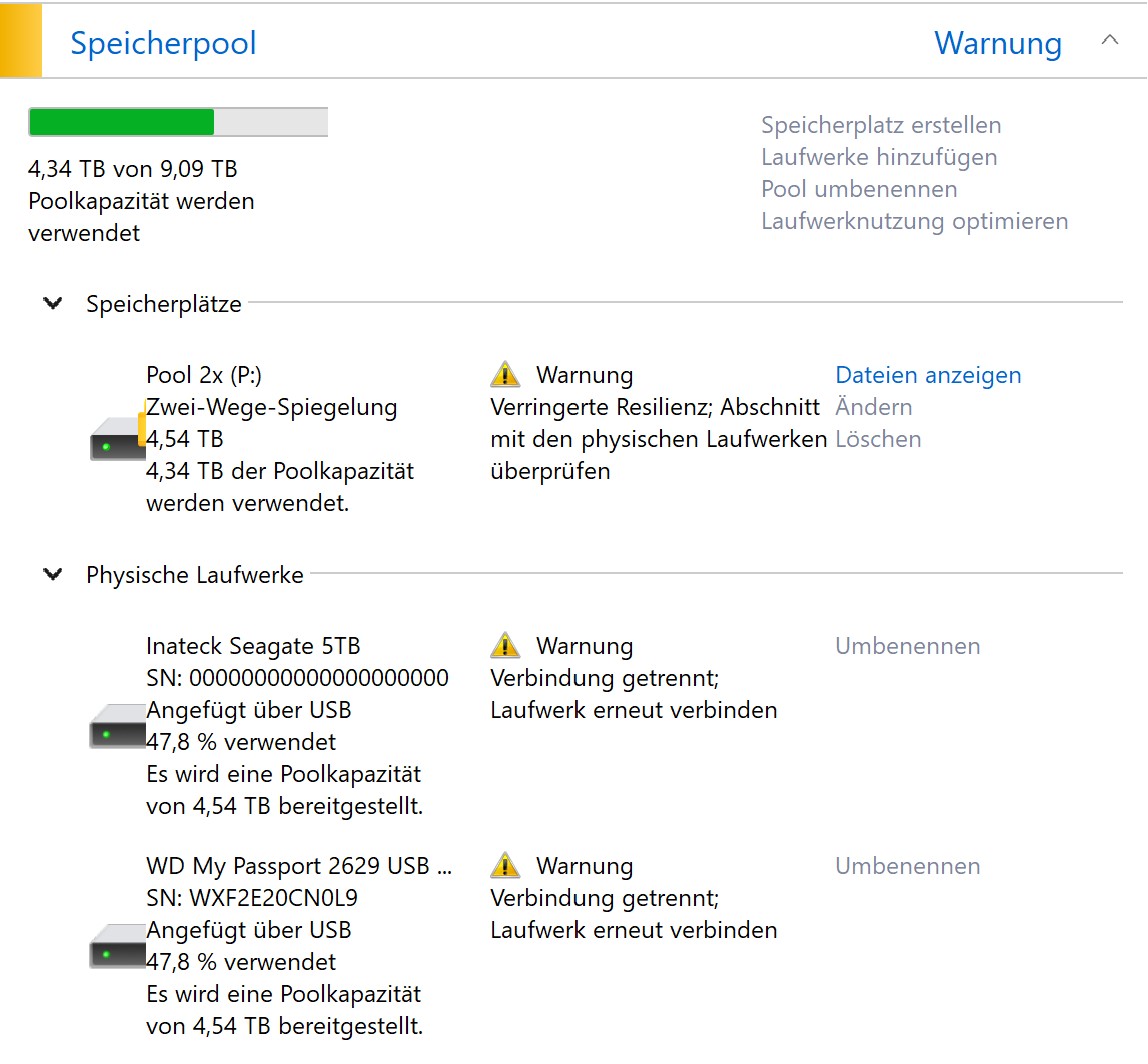Collapse the Speicherpool section with the up chevron
1148x1064 pixels.
point(1110,40)
